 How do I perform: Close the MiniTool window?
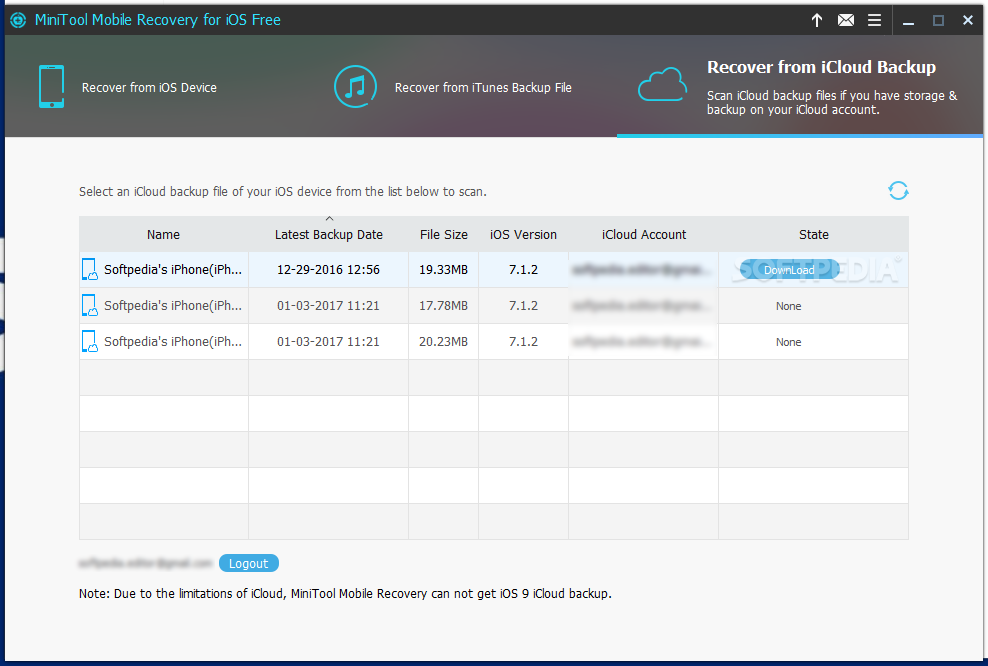point(968,20)
